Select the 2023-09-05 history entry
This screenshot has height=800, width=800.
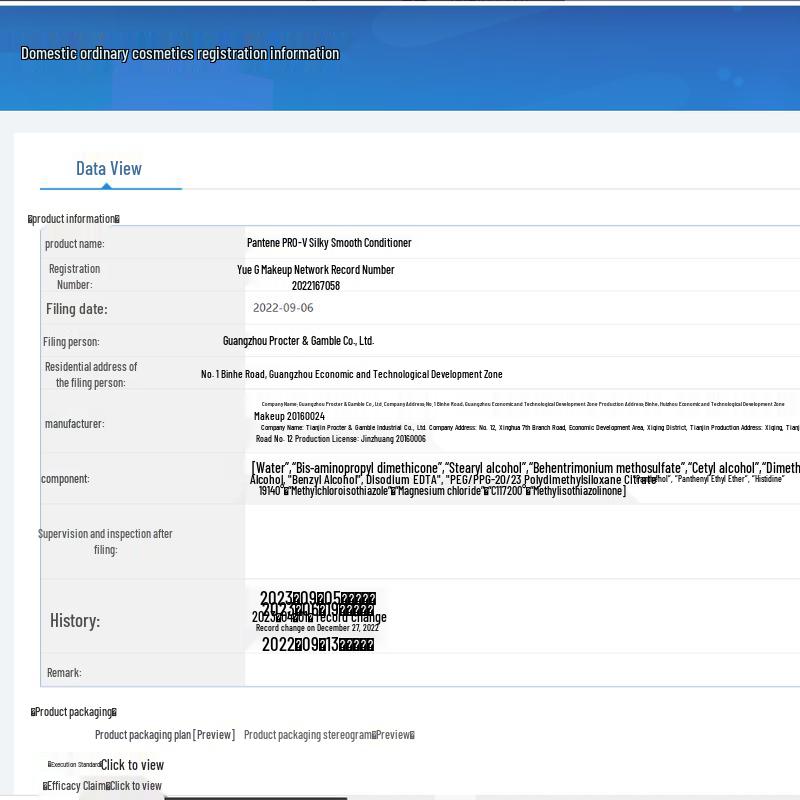[x=317, y=599]
